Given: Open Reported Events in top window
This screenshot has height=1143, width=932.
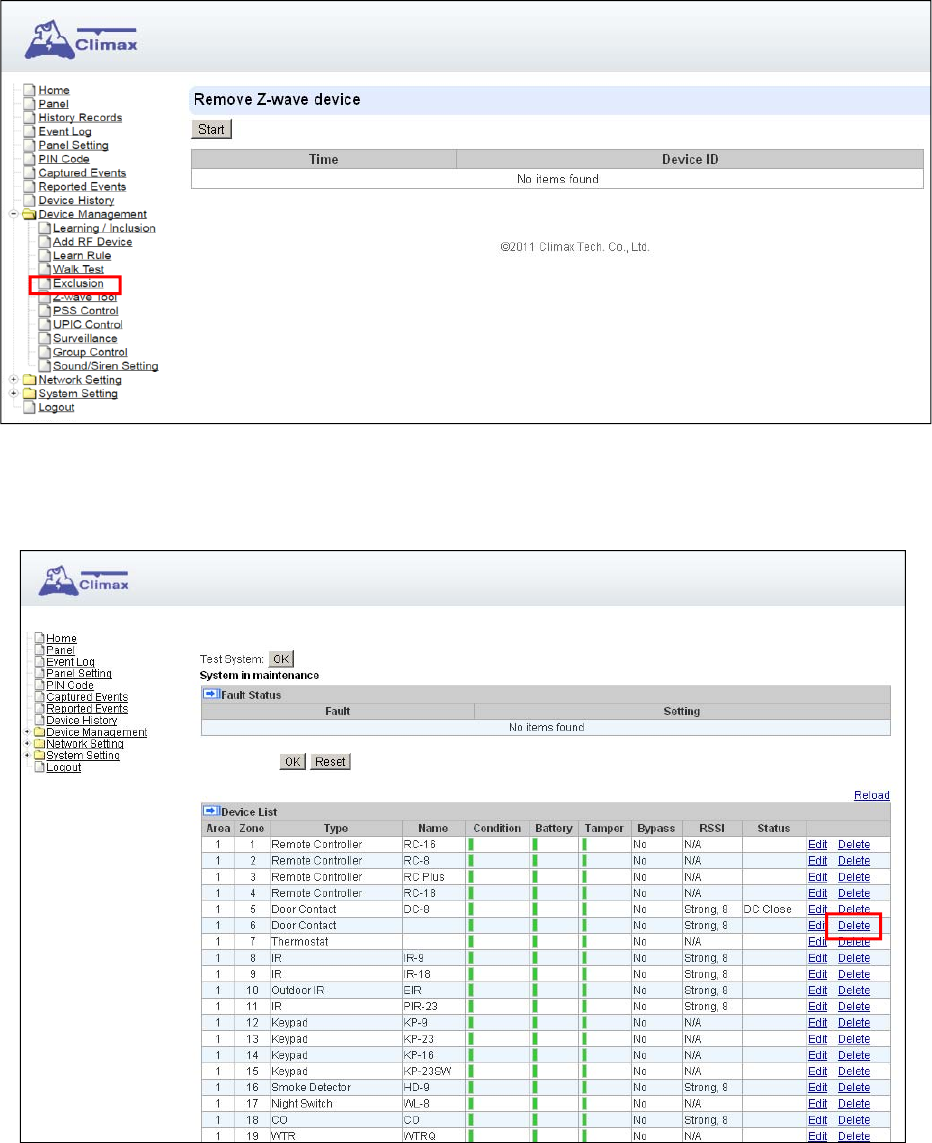Looking at the screenshot, I should pos(82,187).
